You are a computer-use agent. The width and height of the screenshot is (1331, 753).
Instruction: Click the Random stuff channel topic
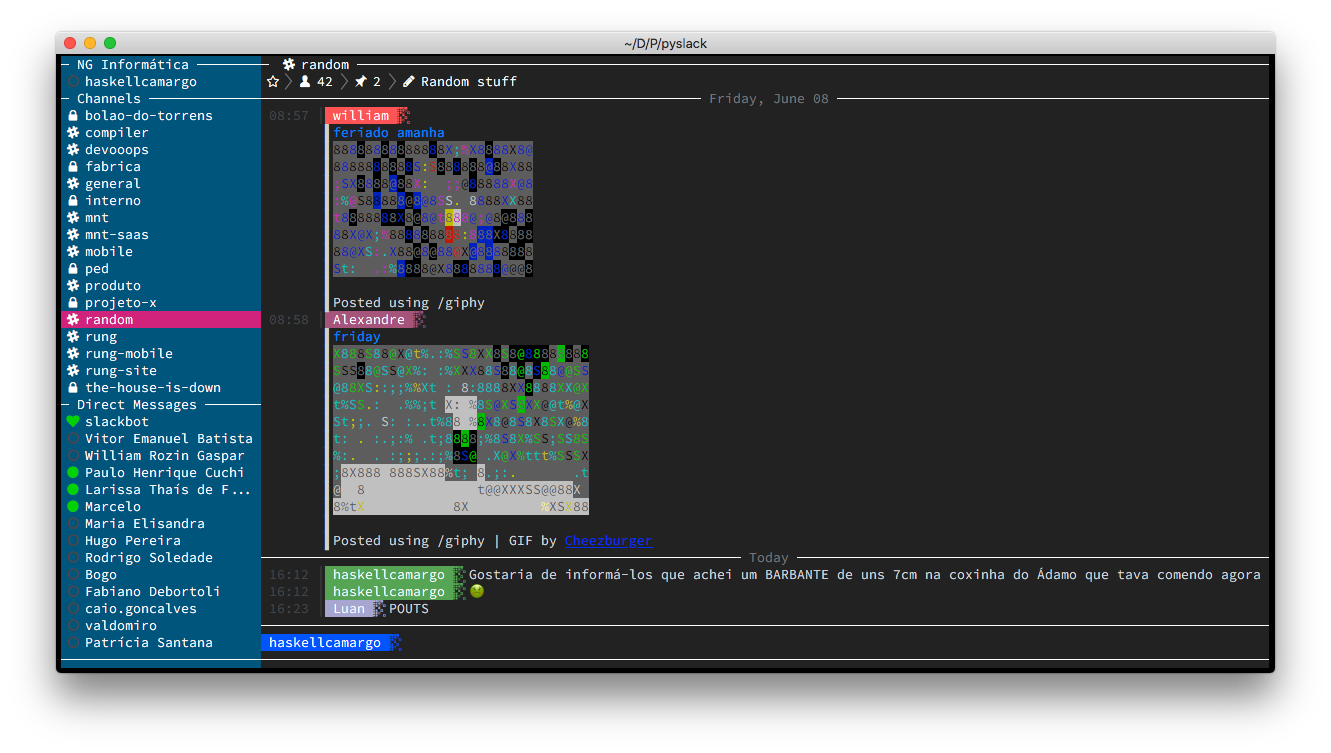pyautogui.click(x=469, y=82)
